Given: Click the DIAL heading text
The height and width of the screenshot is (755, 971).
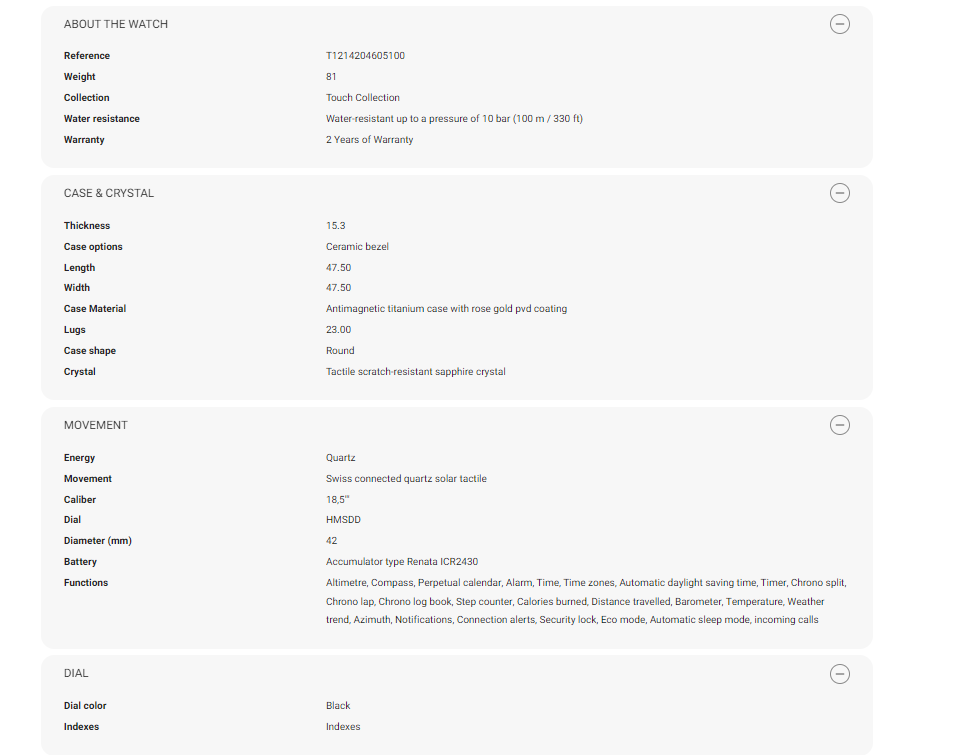Looking at the screenshot, I should click(76, 674).
